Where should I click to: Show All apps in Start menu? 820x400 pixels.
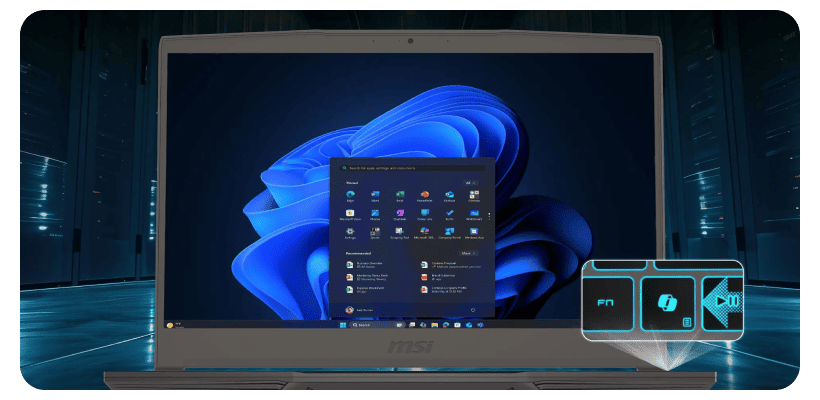tap(471, 183)
